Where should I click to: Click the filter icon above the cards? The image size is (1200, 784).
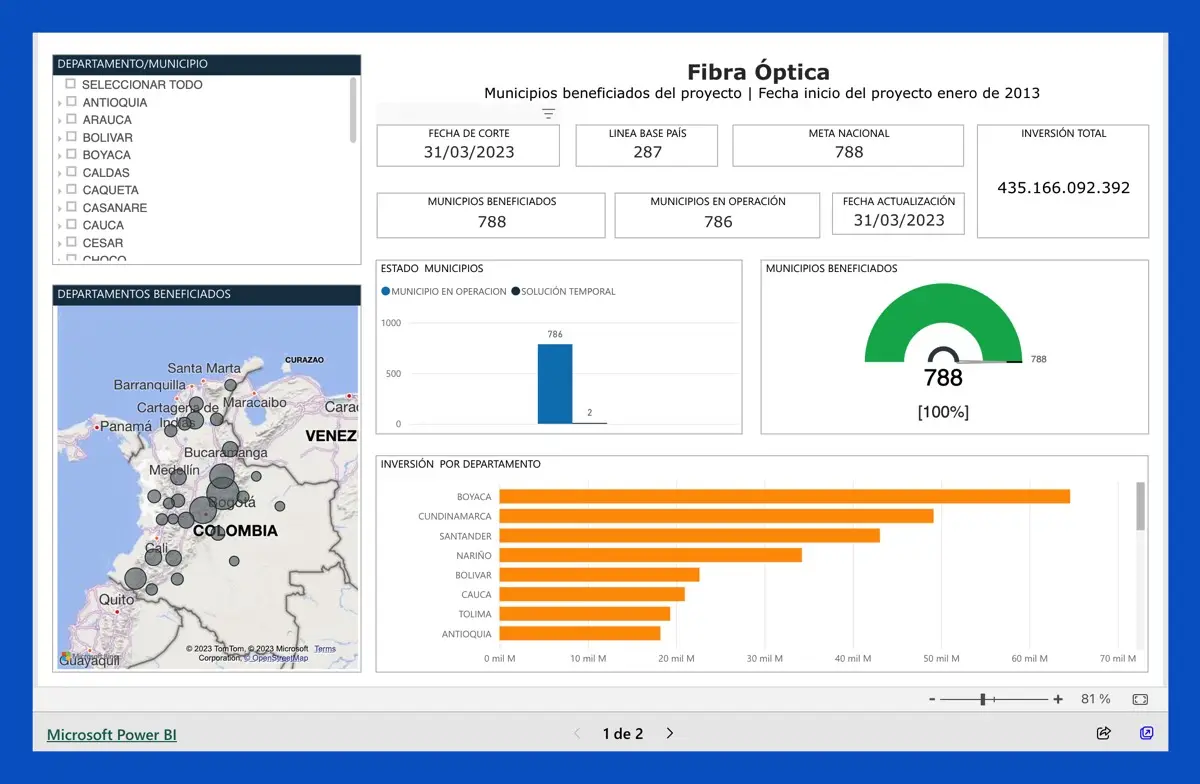pos(548,114)
